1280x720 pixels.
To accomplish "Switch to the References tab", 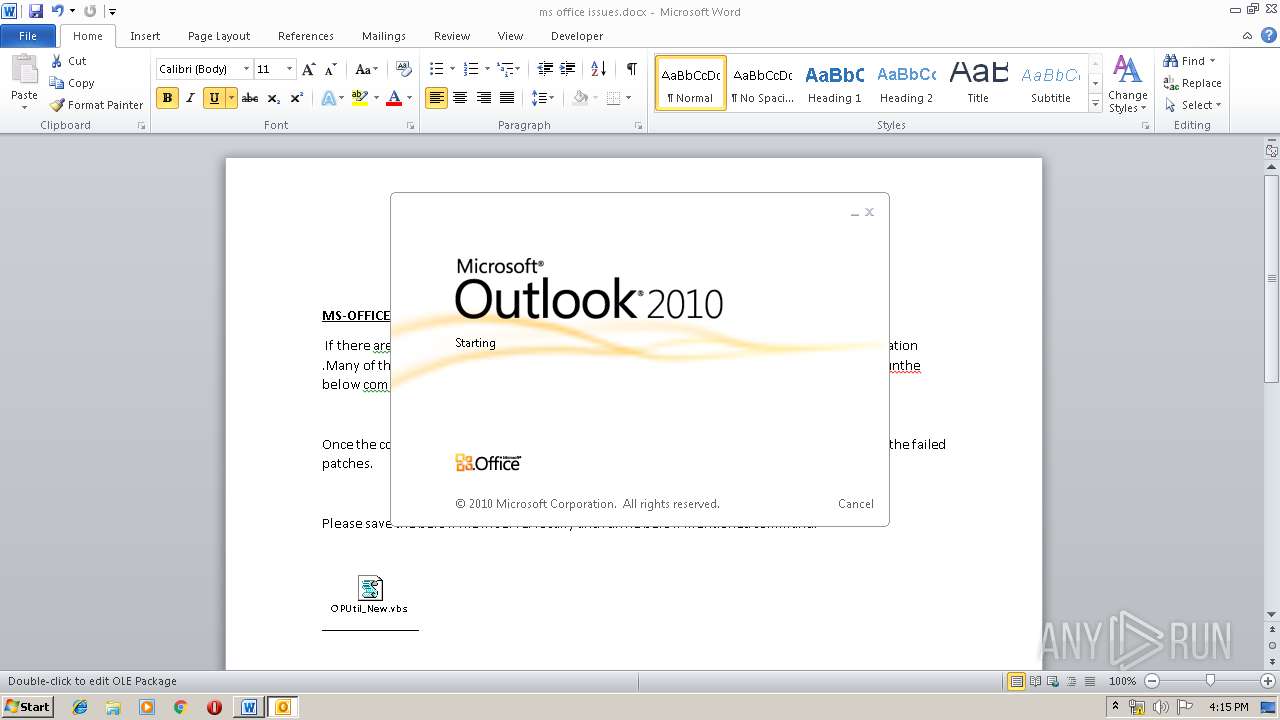I will (306, 36).
